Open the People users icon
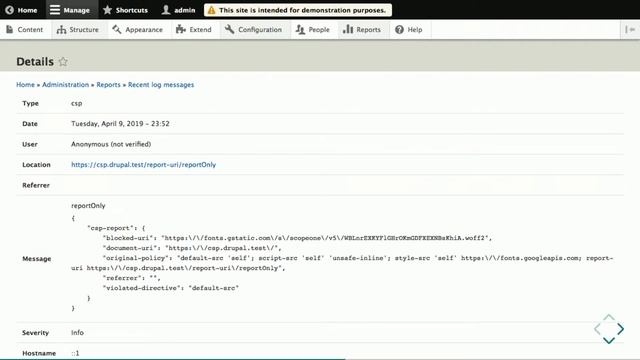 pos(300,29)
